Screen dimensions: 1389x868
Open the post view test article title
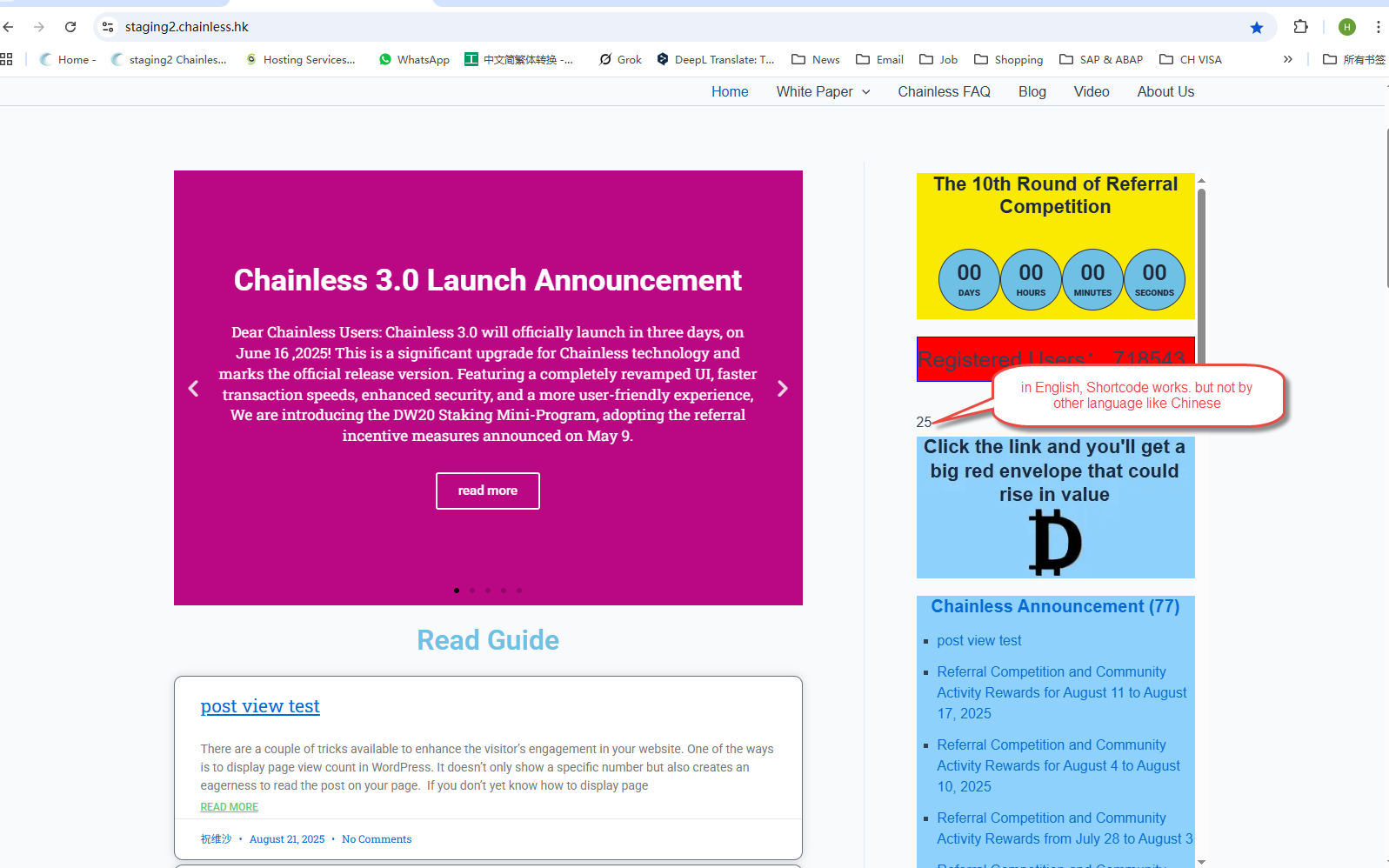click(x=260, y=706)
